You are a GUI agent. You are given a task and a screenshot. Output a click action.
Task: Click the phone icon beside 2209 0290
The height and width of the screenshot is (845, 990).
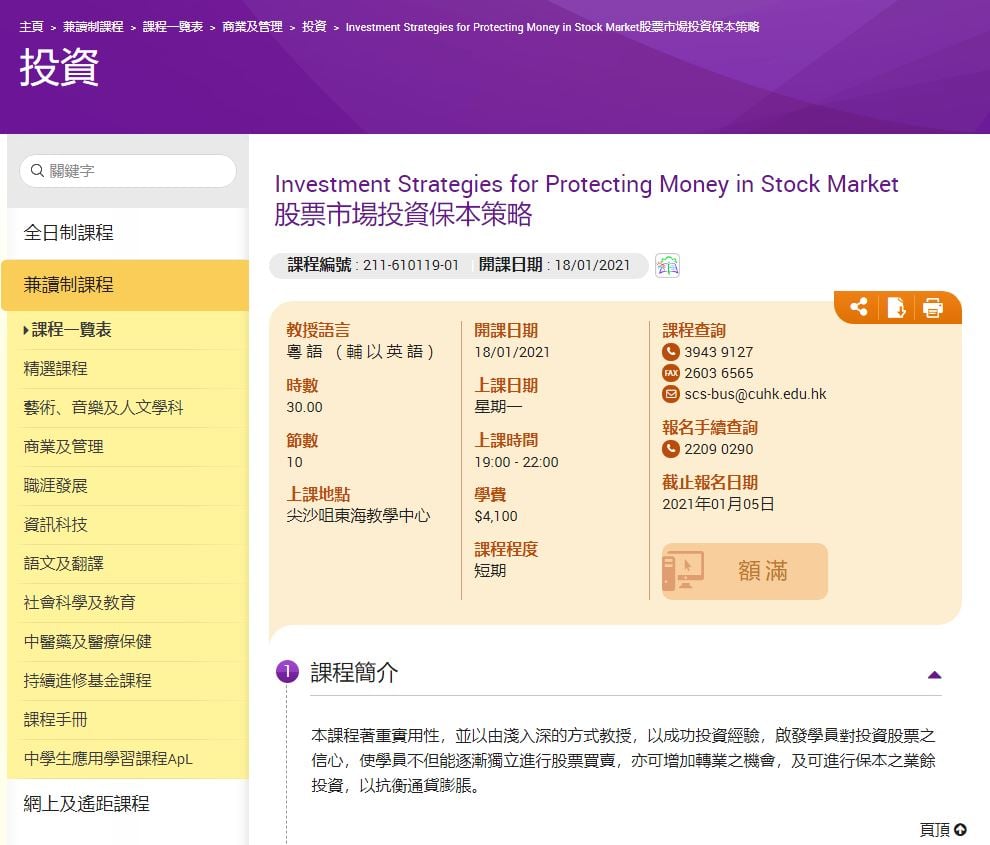coord(671,449)
